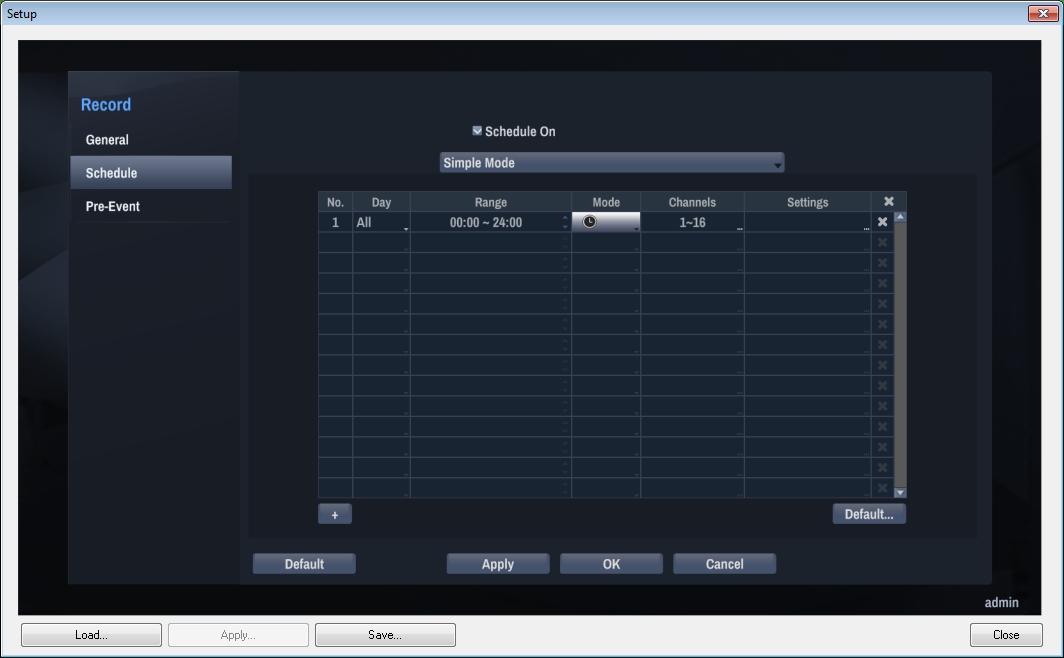The height and width of the screenshot is (658, 1064).
Task: Open the Channels 1~16 selector
Action: (692, 222)
